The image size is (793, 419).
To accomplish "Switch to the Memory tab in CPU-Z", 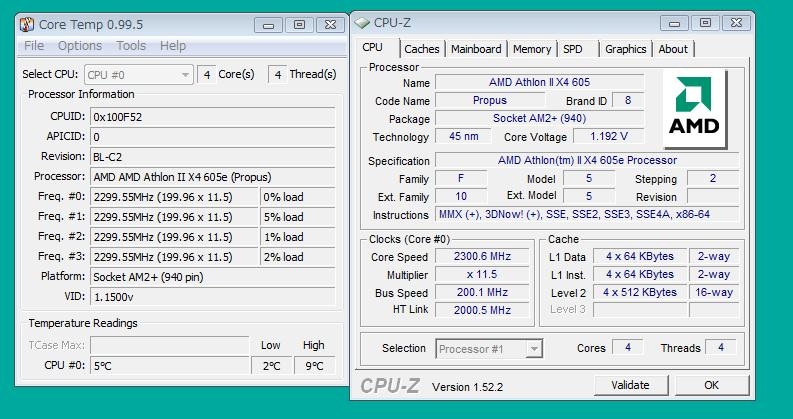I will (x=532, y=49).
